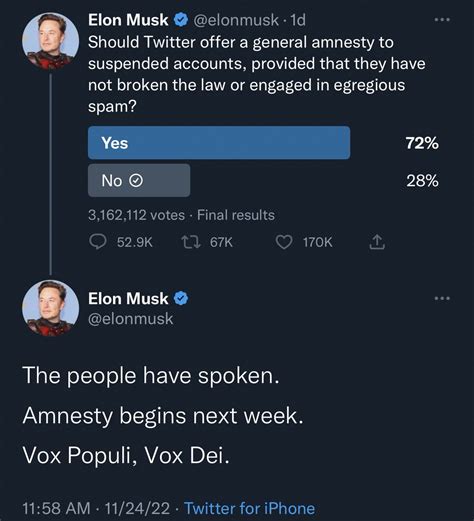The image size is (474, 521).
Task: Tap the retweet icon with 67K
Action: (191, 242)
